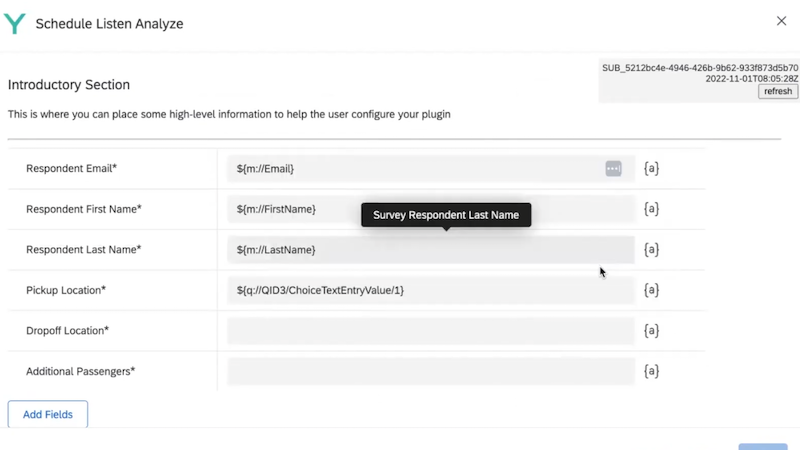Viewport: 800px width, 450px height.
Task: Click the Respondent First Name input field
Action: tap(431, 209)
